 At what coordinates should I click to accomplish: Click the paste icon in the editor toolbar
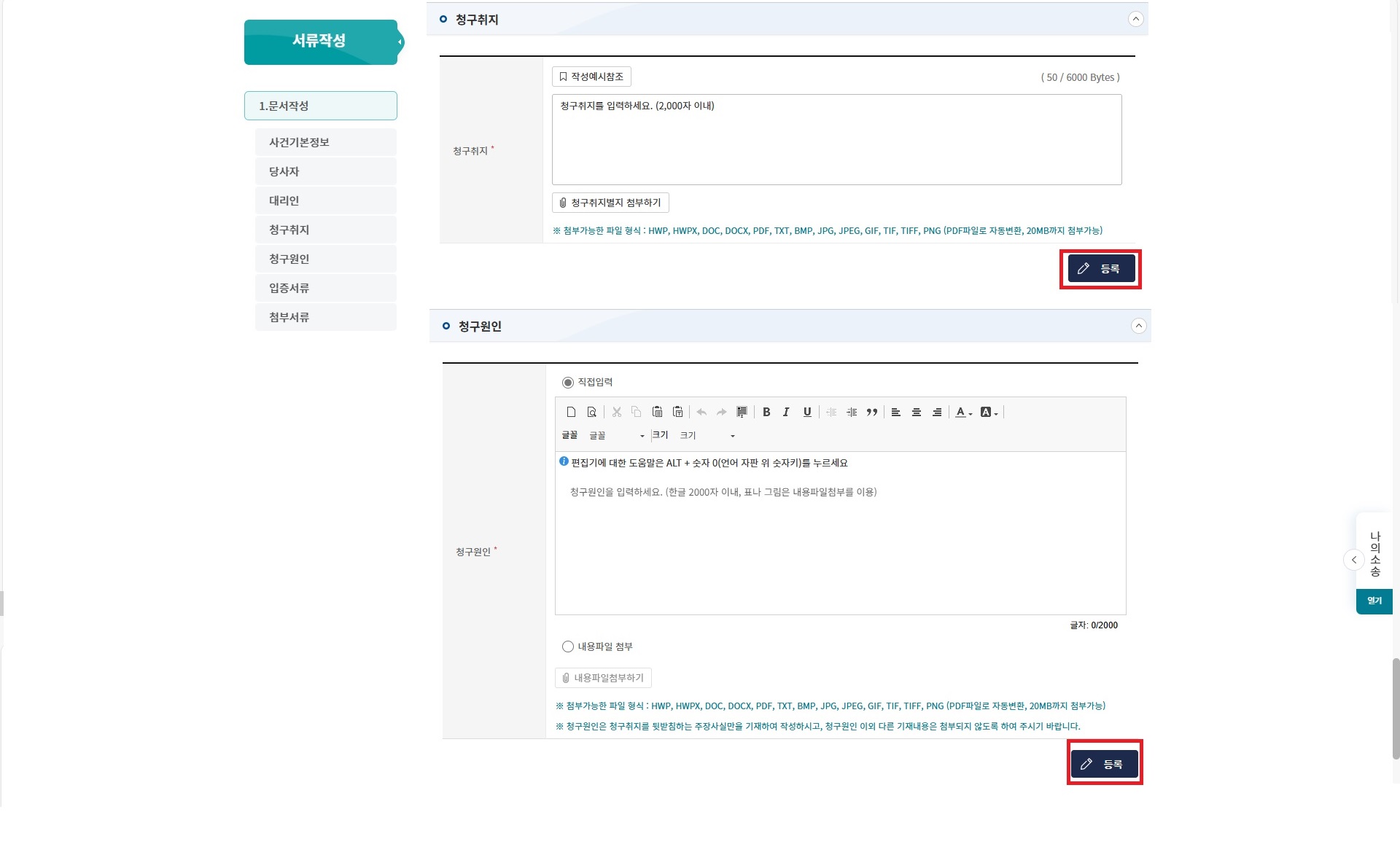(x=658, y=412)
